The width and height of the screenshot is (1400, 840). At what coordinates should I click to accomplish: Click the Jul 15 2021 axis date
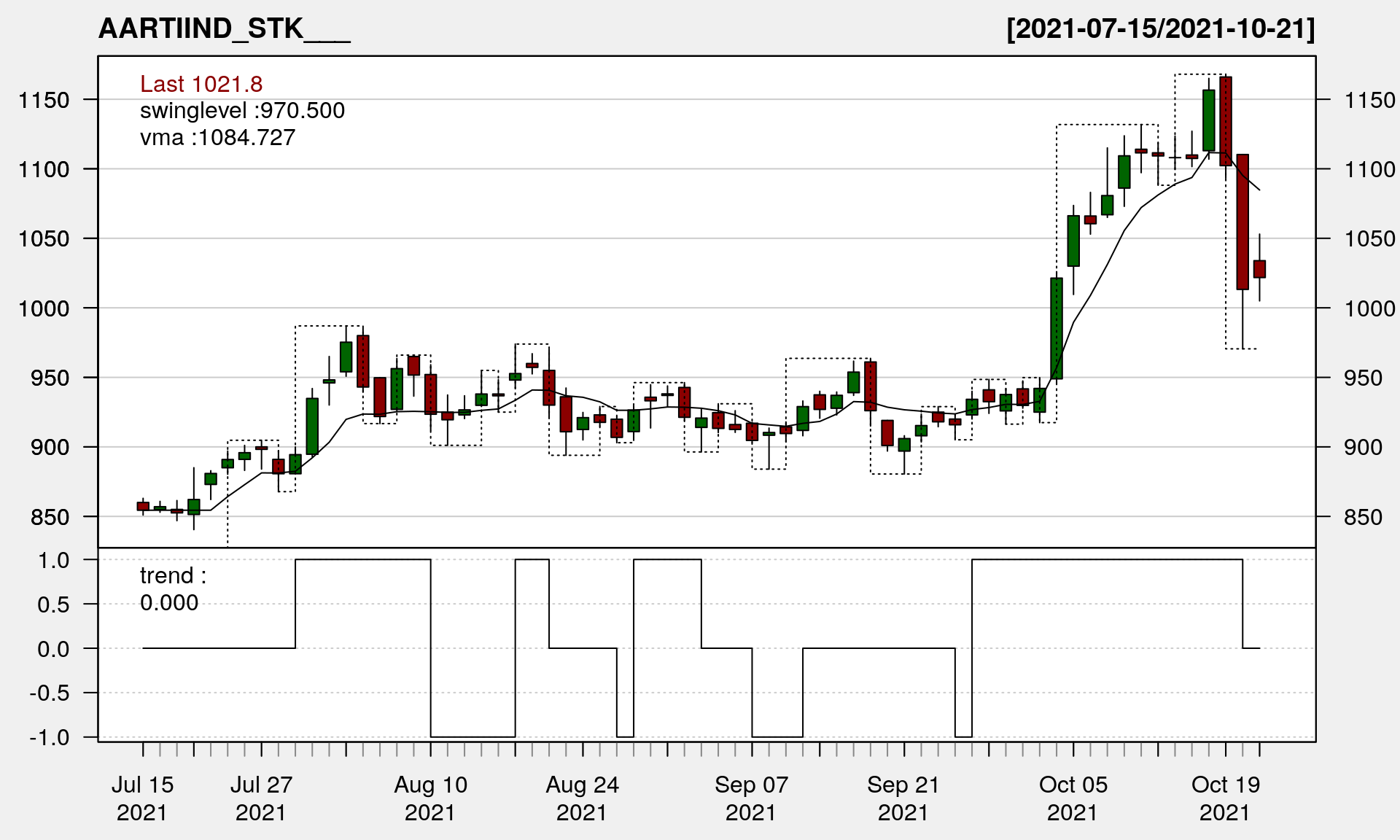tap(142, 798)
